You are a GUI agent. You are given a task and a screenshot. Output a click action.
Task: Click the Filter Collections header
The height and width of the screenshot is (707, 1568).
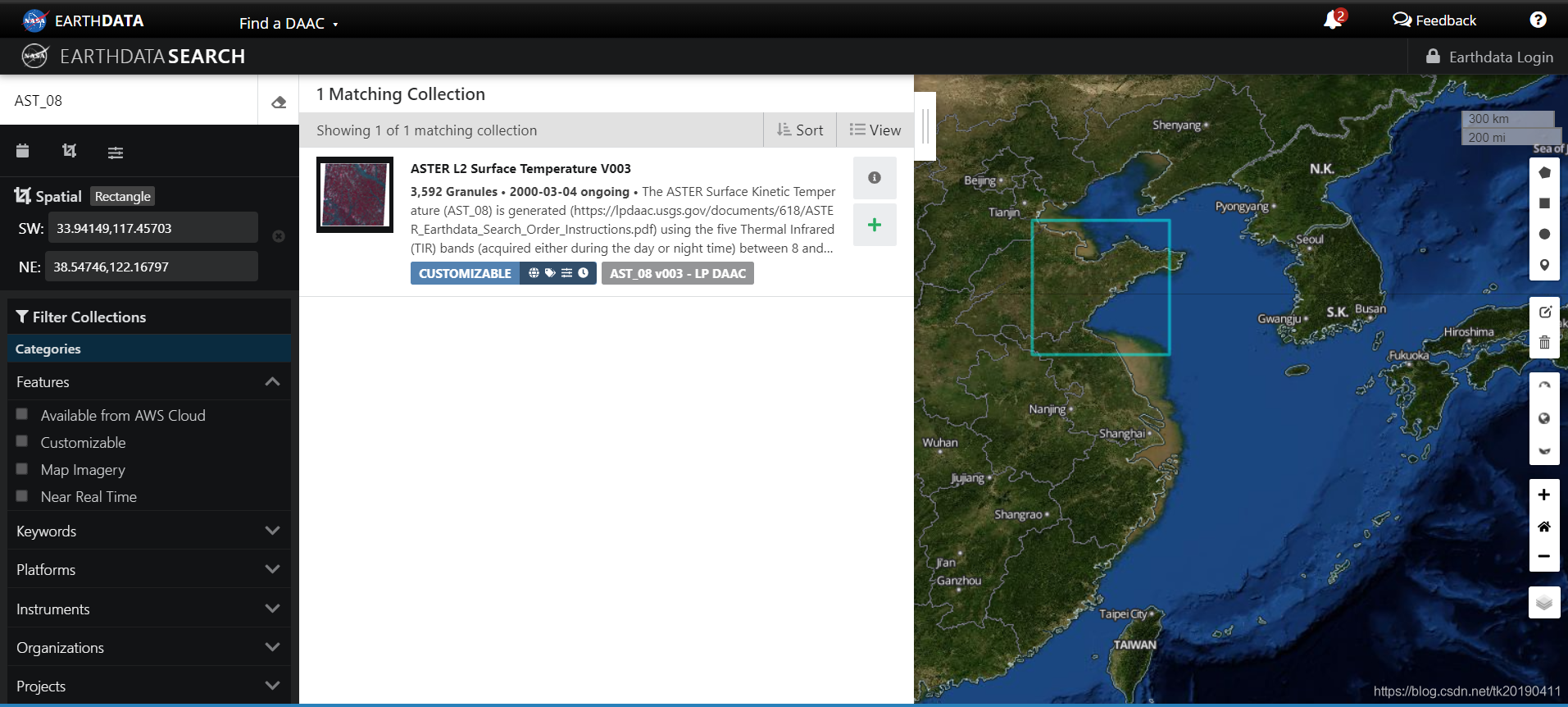click(x=149, y=317)
